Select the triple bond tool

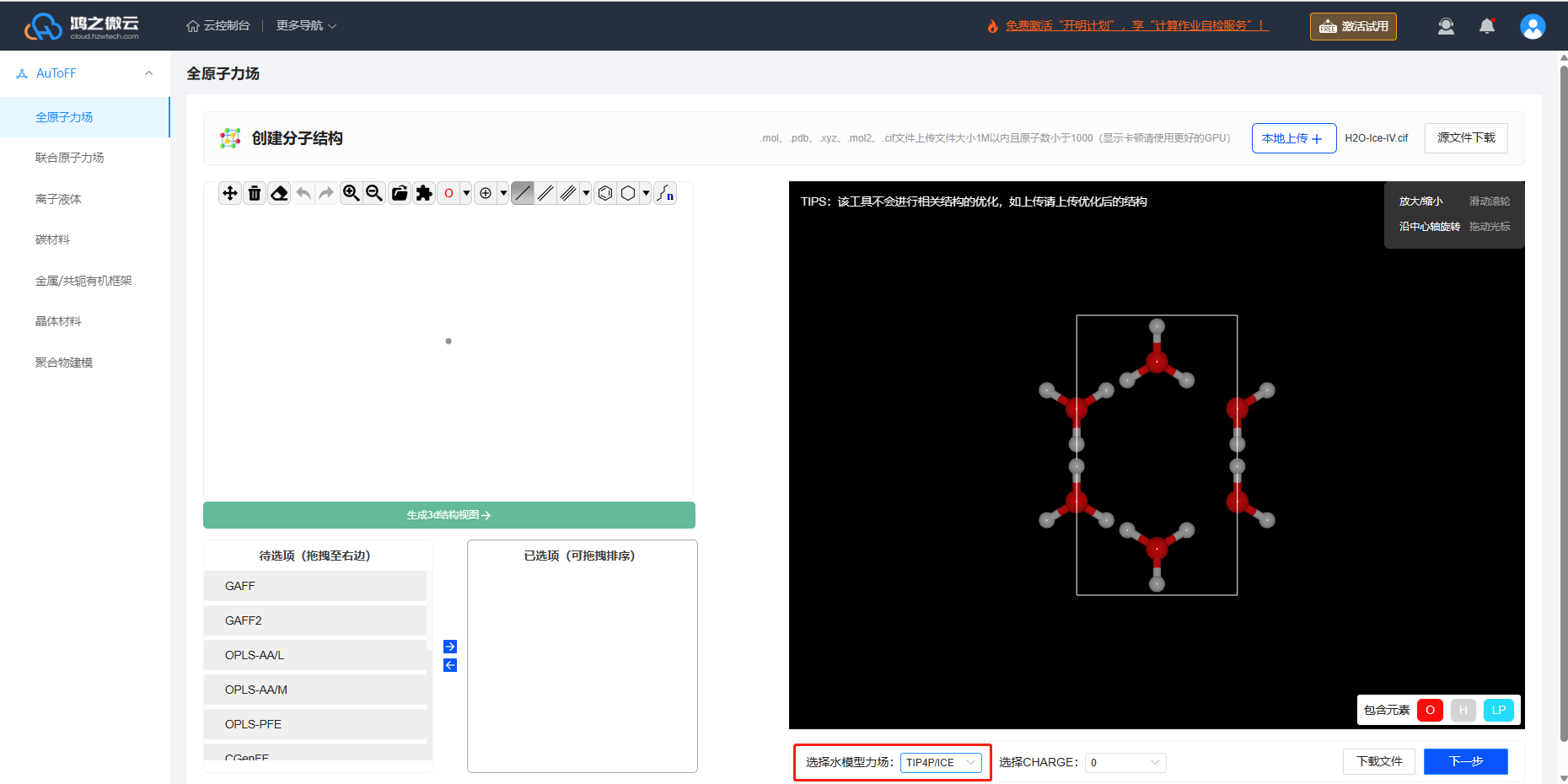[x=569, y=193]
